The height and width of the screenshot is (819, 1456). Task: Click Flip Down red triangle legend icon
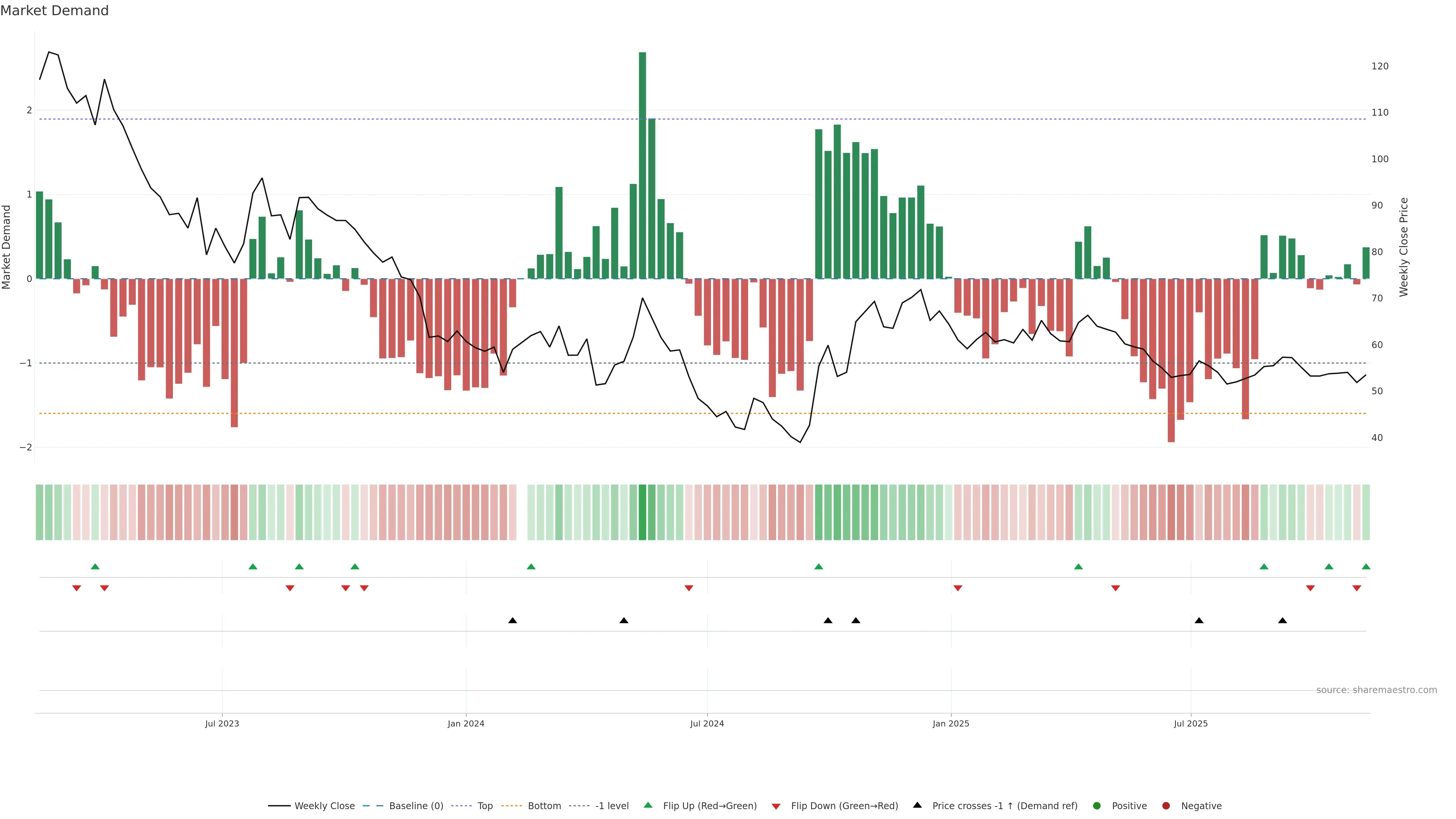click(776, 806)
